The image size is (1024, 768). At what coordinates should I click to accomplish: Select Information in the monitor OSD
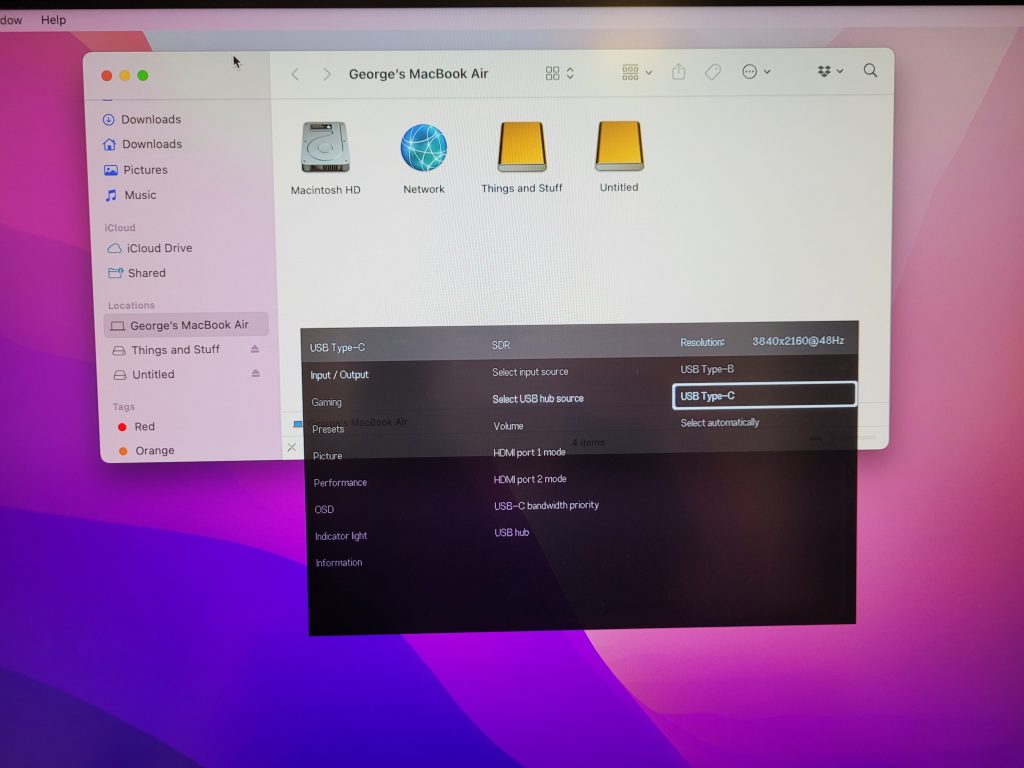point(338,562)
